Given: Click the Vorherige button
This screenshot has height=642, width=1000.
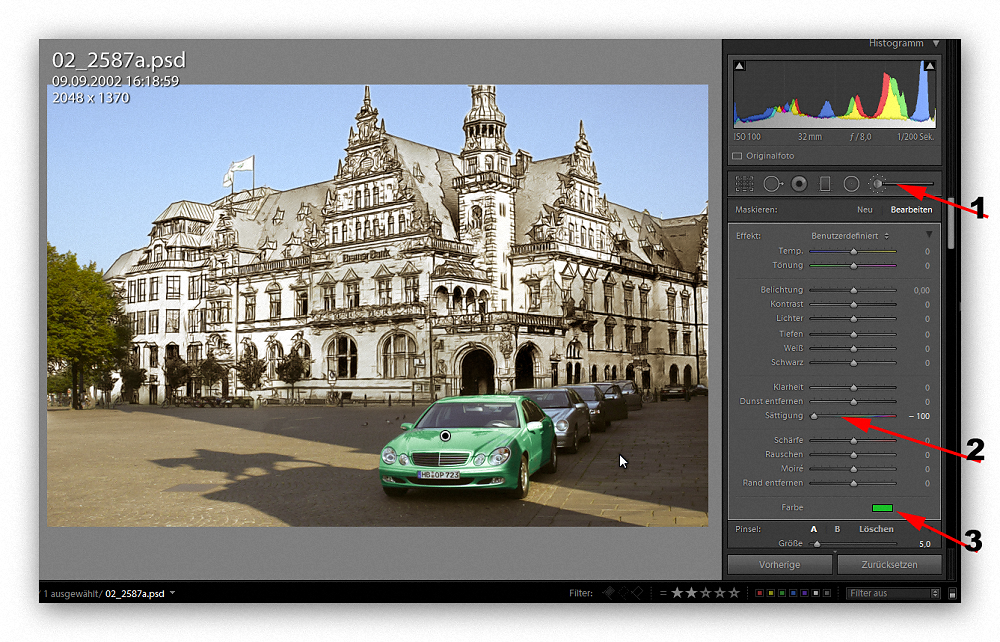Looking at the screenshot, I should click(779, 565).
